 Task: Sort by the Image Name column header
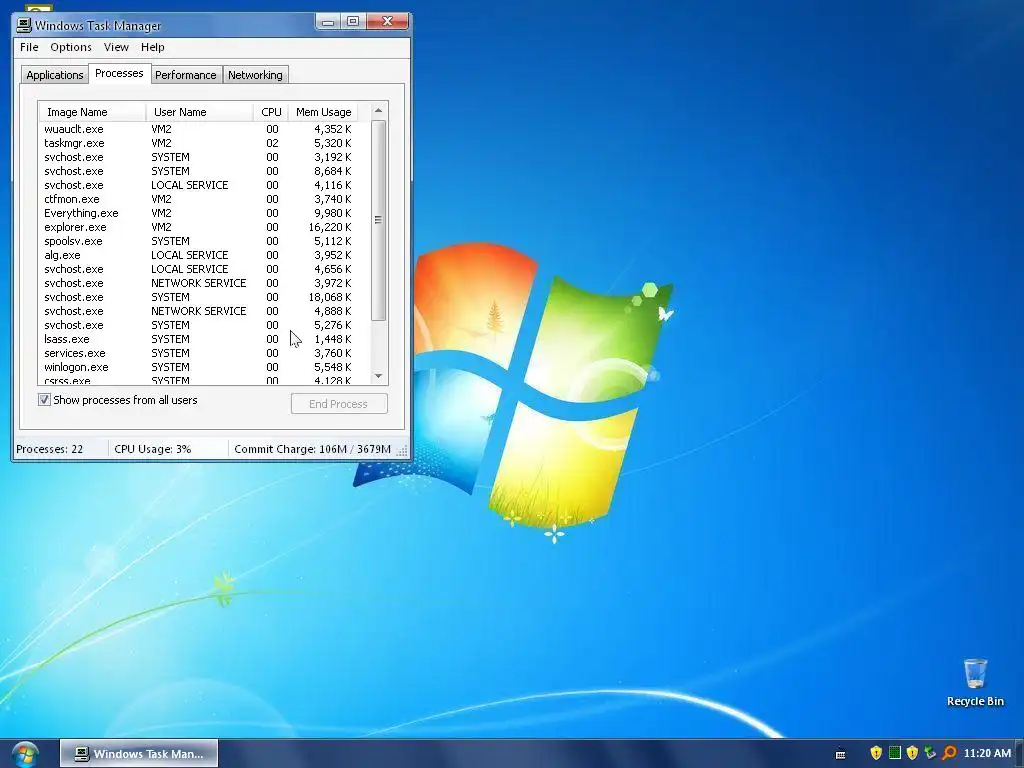pyautogui.click(x=92, y=112)
